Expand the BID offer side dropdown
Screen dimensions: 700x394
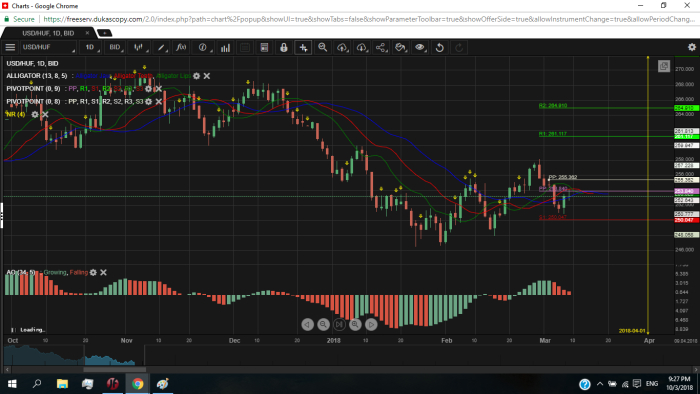tap(115, 47)
